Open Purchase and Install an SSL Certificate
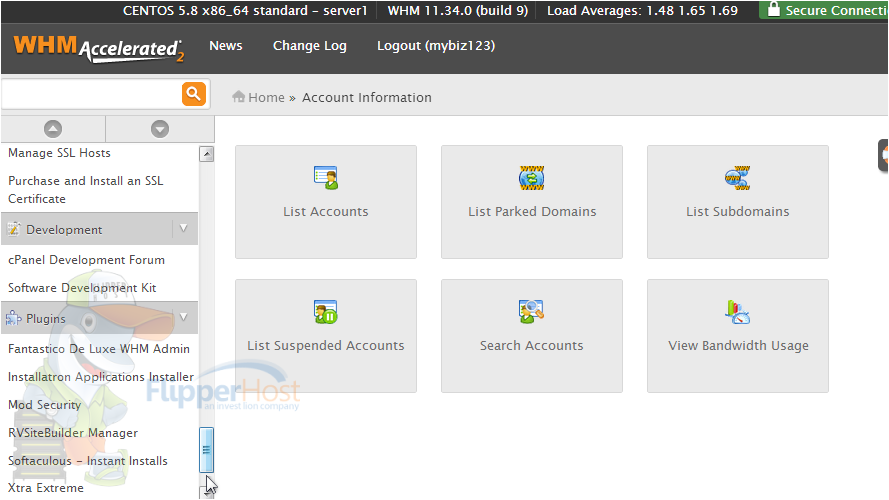889x500 pixels. point(86,189)
